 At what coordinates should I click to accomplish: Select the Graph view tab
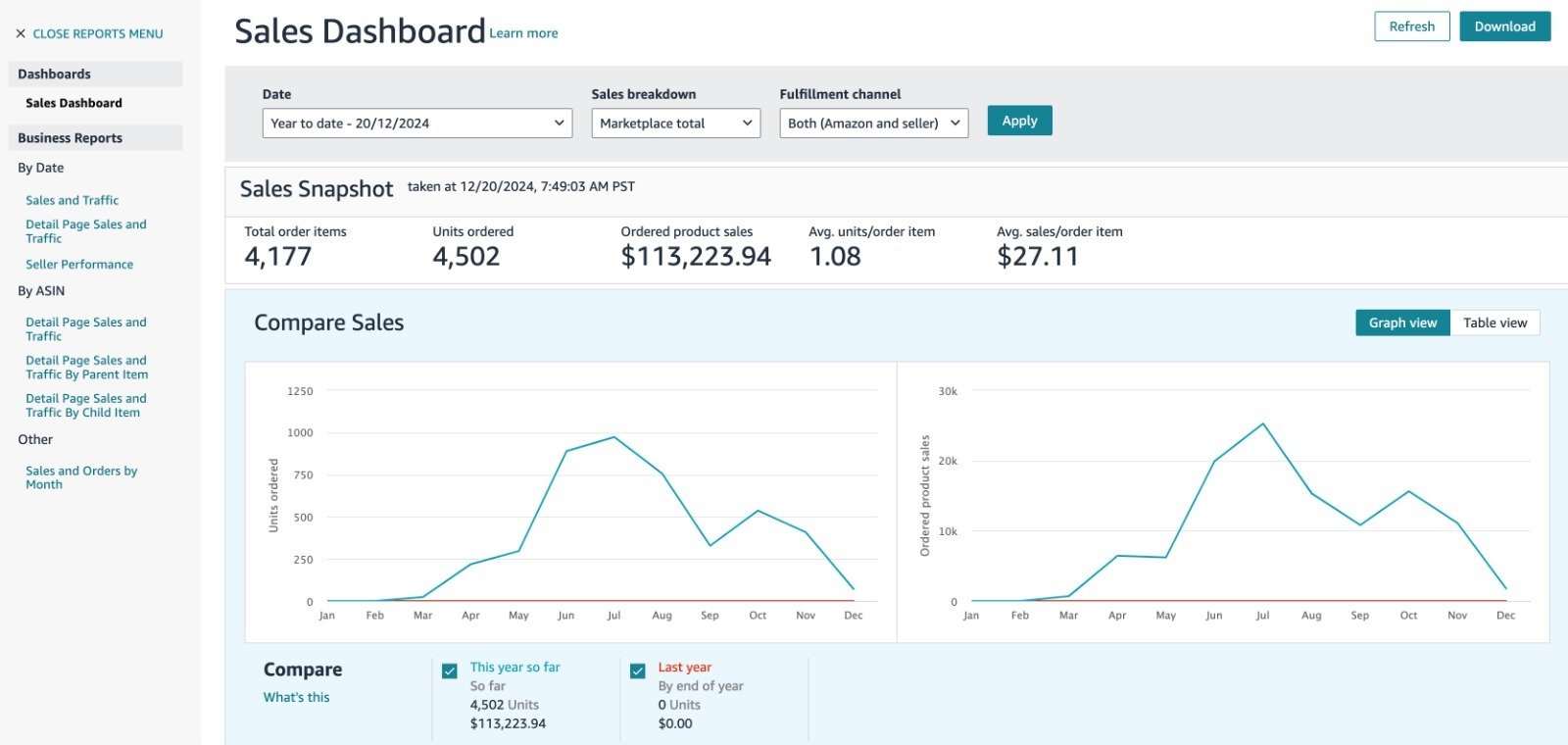pyautogui.click(x=1402, y=323)
